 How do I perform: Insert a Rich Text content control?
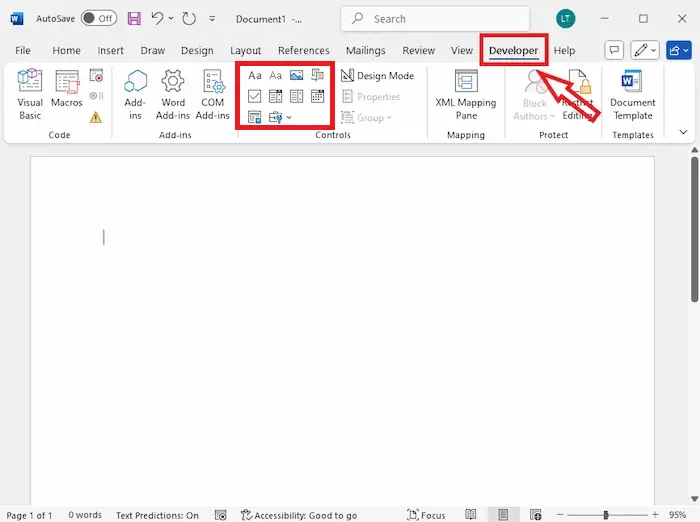point(255,75)
